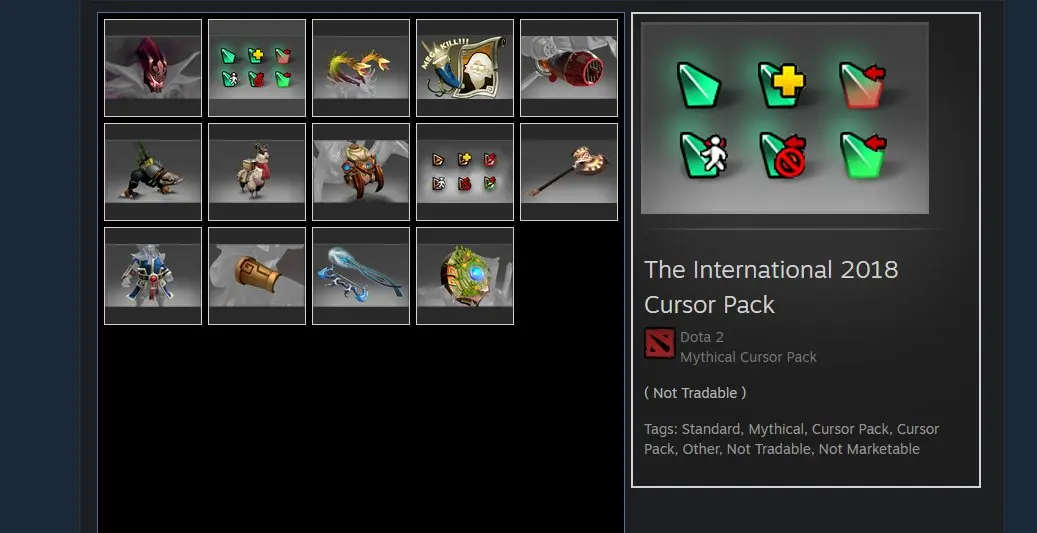The width and height of the screenshot is (1037, 533).
Task: Choose the red barrel cannon item
Action: [569, 67]
